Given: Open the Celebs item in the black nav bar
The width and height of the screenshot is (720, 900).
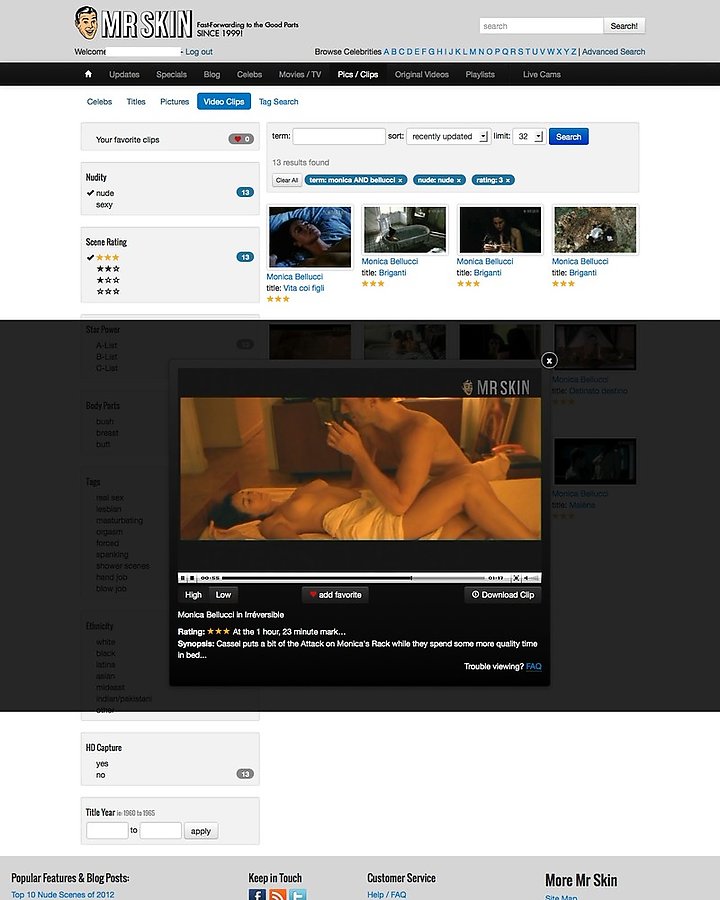Looking at the screenshot, I should pyautogui.click(x=249, y=74).
